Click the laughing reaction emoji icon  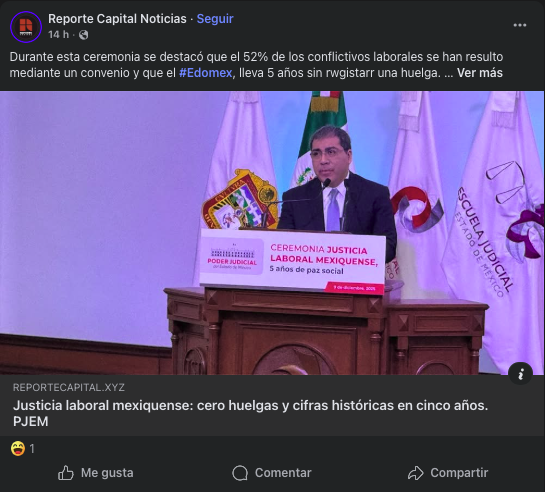coord(18,449)
